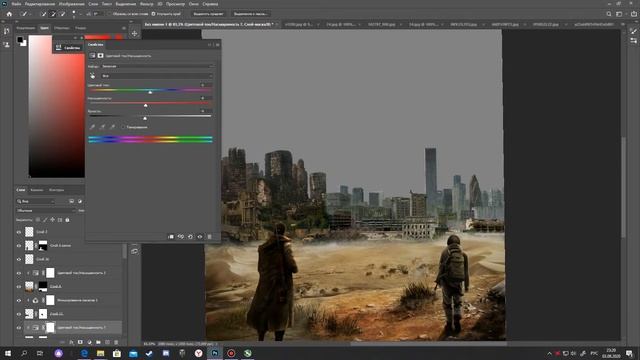The height and width of the screenshot is (360, 640).
Task: Filter layers by adjustment type icon
Action: tap(80, 201)
